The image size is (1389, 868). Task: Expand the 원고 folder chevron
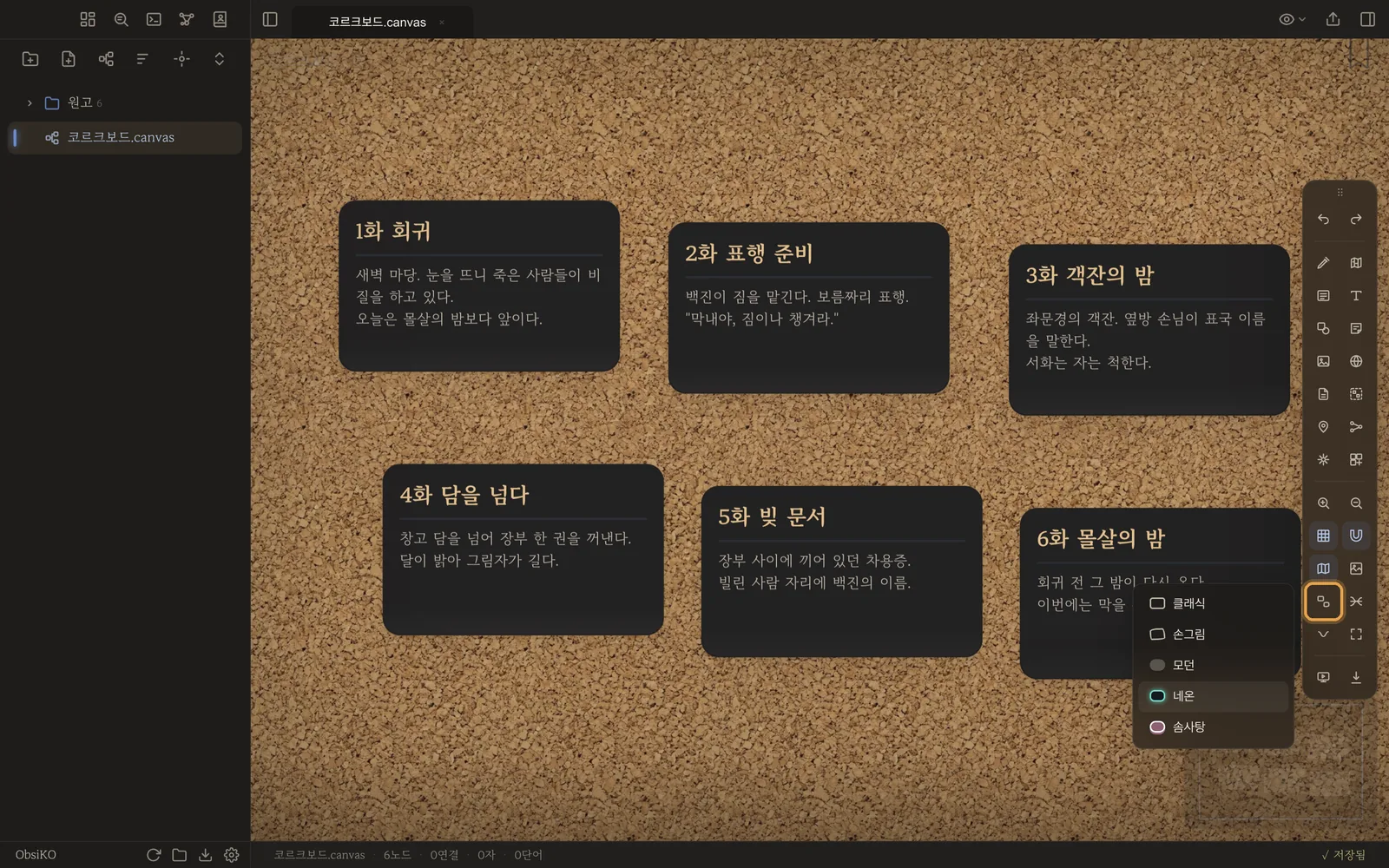(30, 102)
